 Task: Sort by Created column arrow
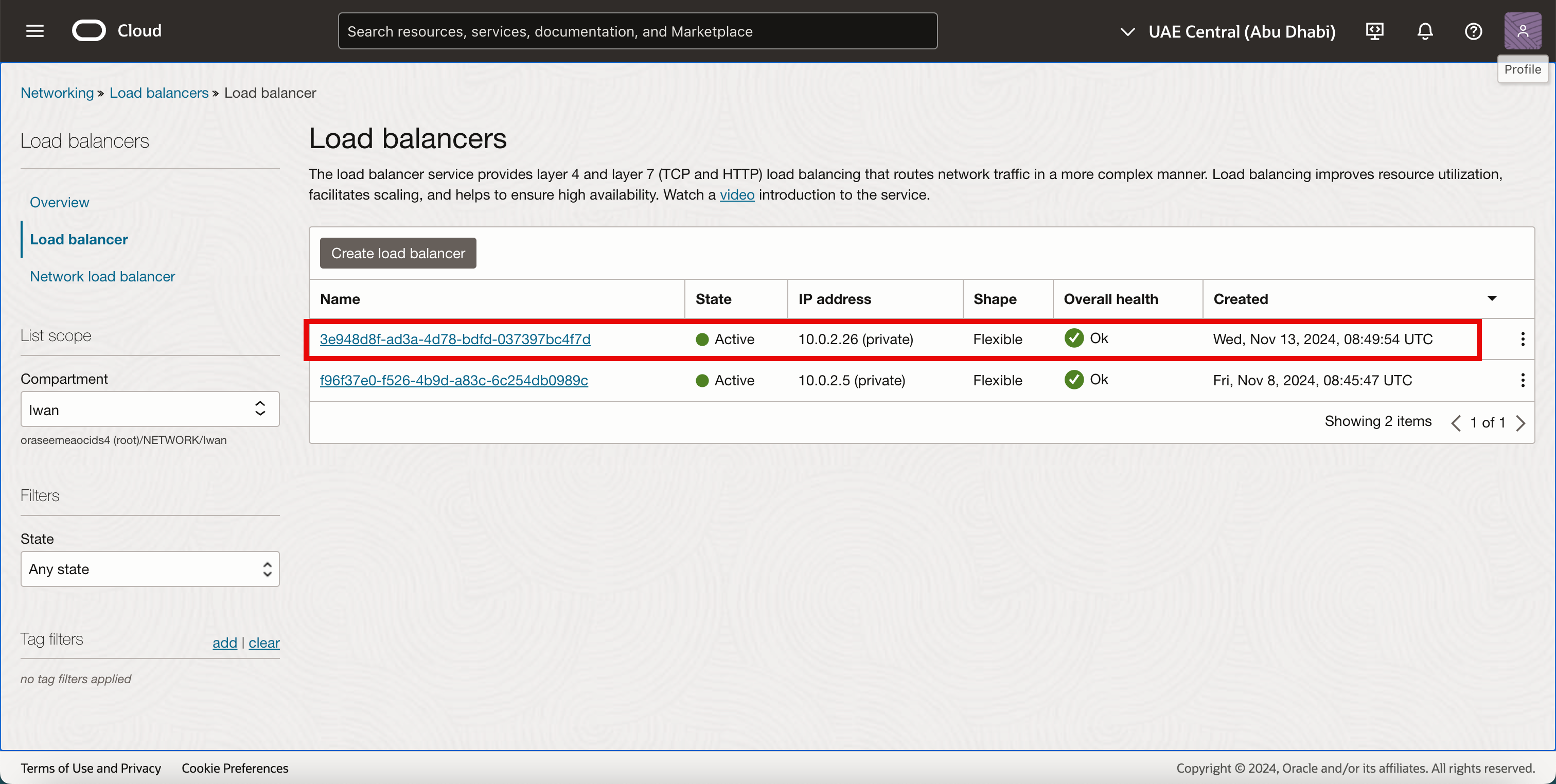[x=1491, y=298]
